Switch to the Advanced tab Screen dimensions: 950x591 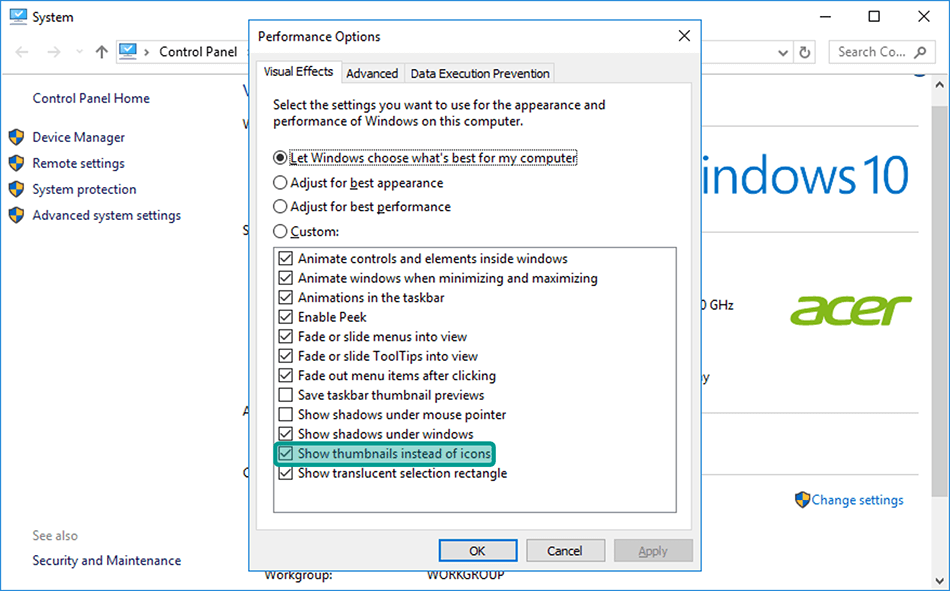(372, 73)
